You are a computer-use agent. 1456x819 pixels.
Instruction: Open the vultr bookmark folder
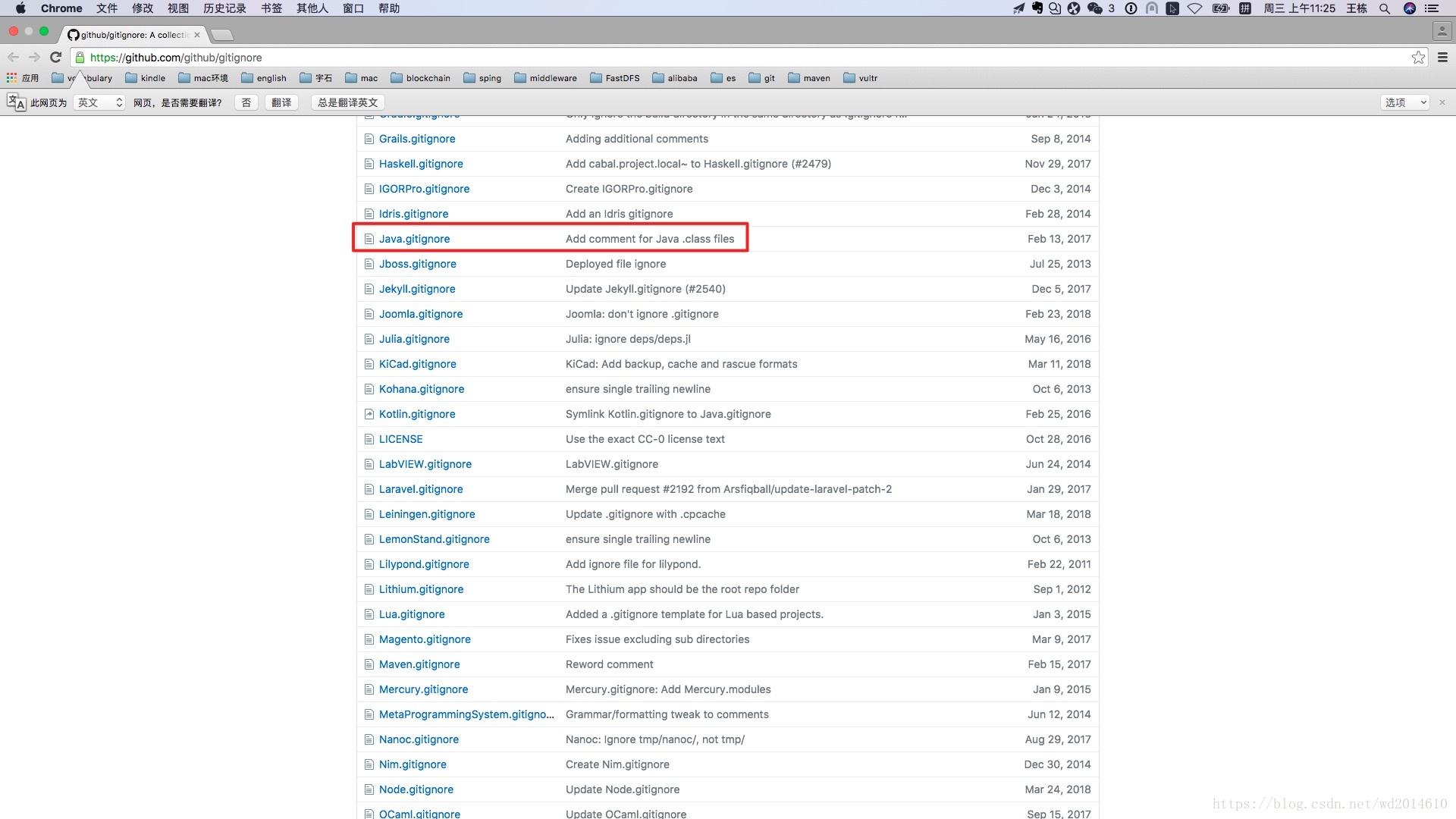pyautogui.click(x=861, y=78)
